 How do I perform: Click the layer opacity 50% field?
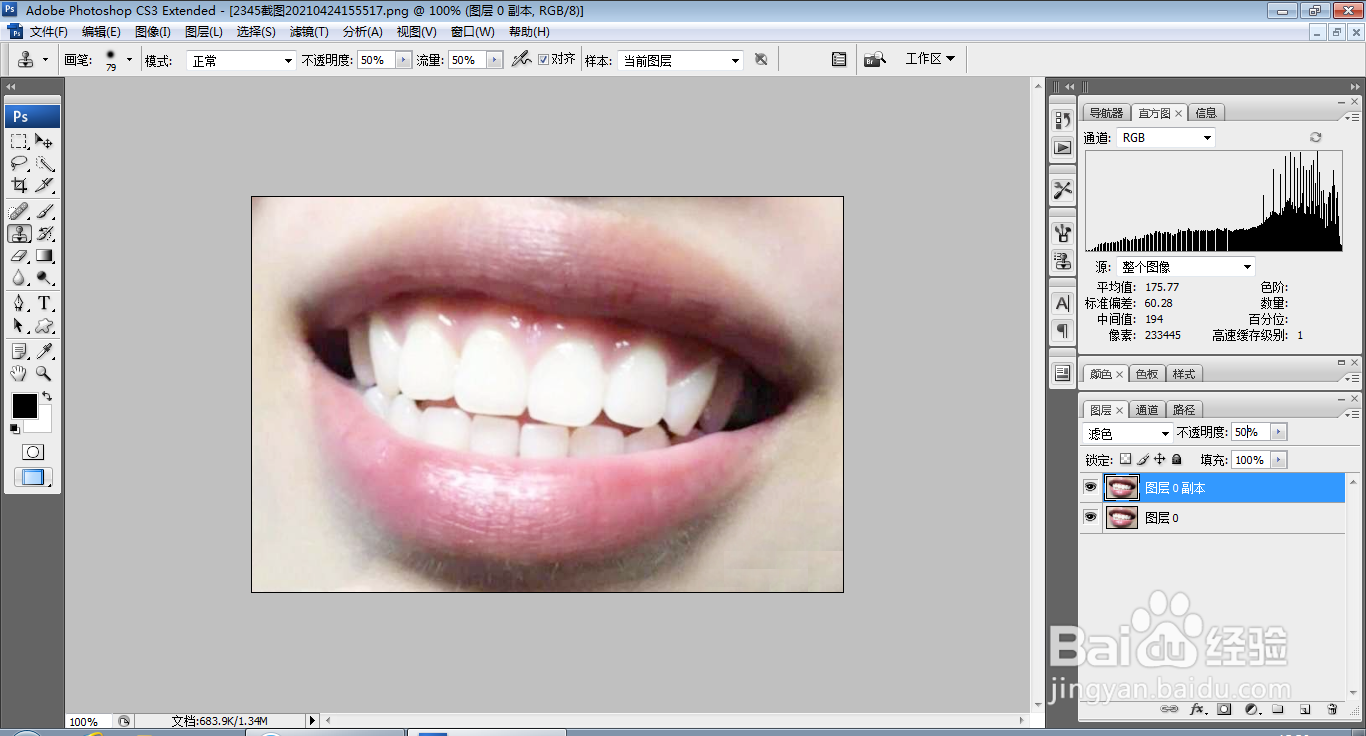coord(1250,432)
